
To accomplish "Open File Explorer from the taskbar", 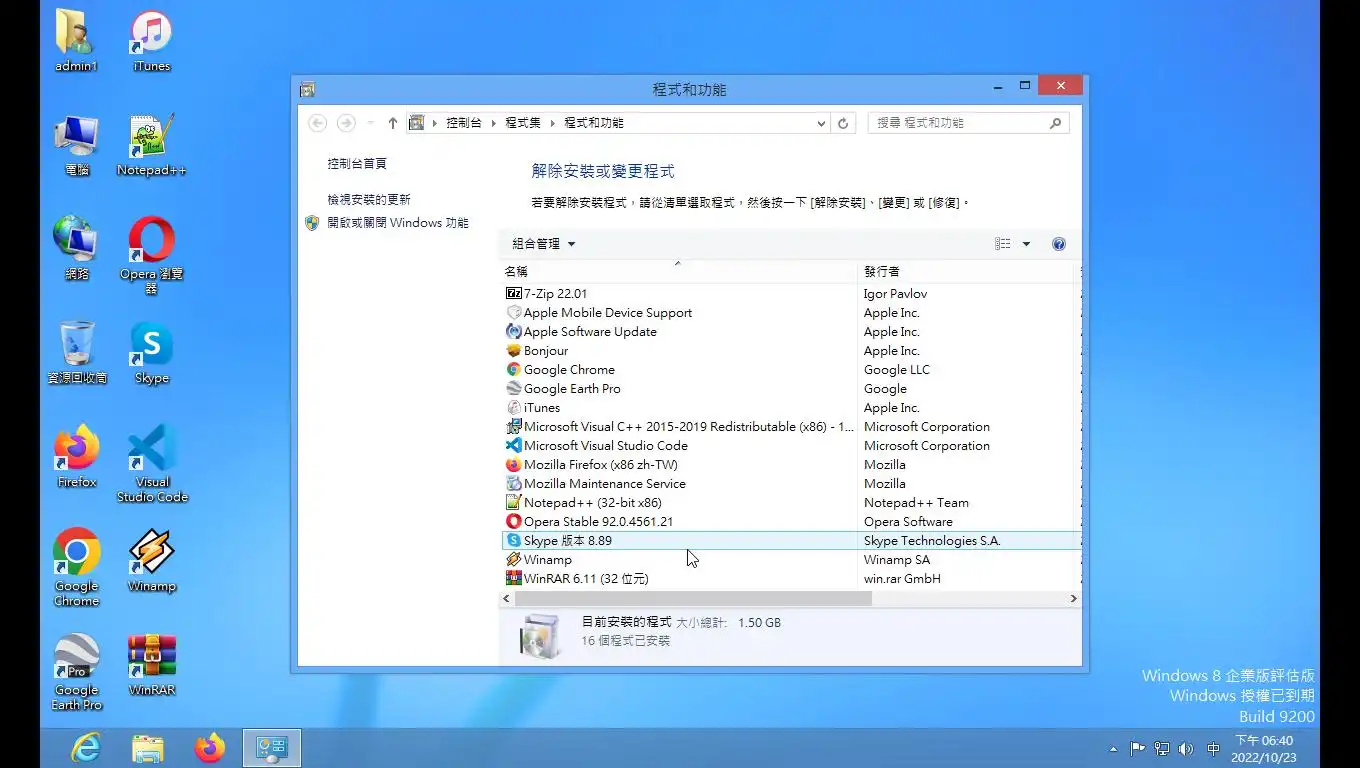I will (148, 747).
